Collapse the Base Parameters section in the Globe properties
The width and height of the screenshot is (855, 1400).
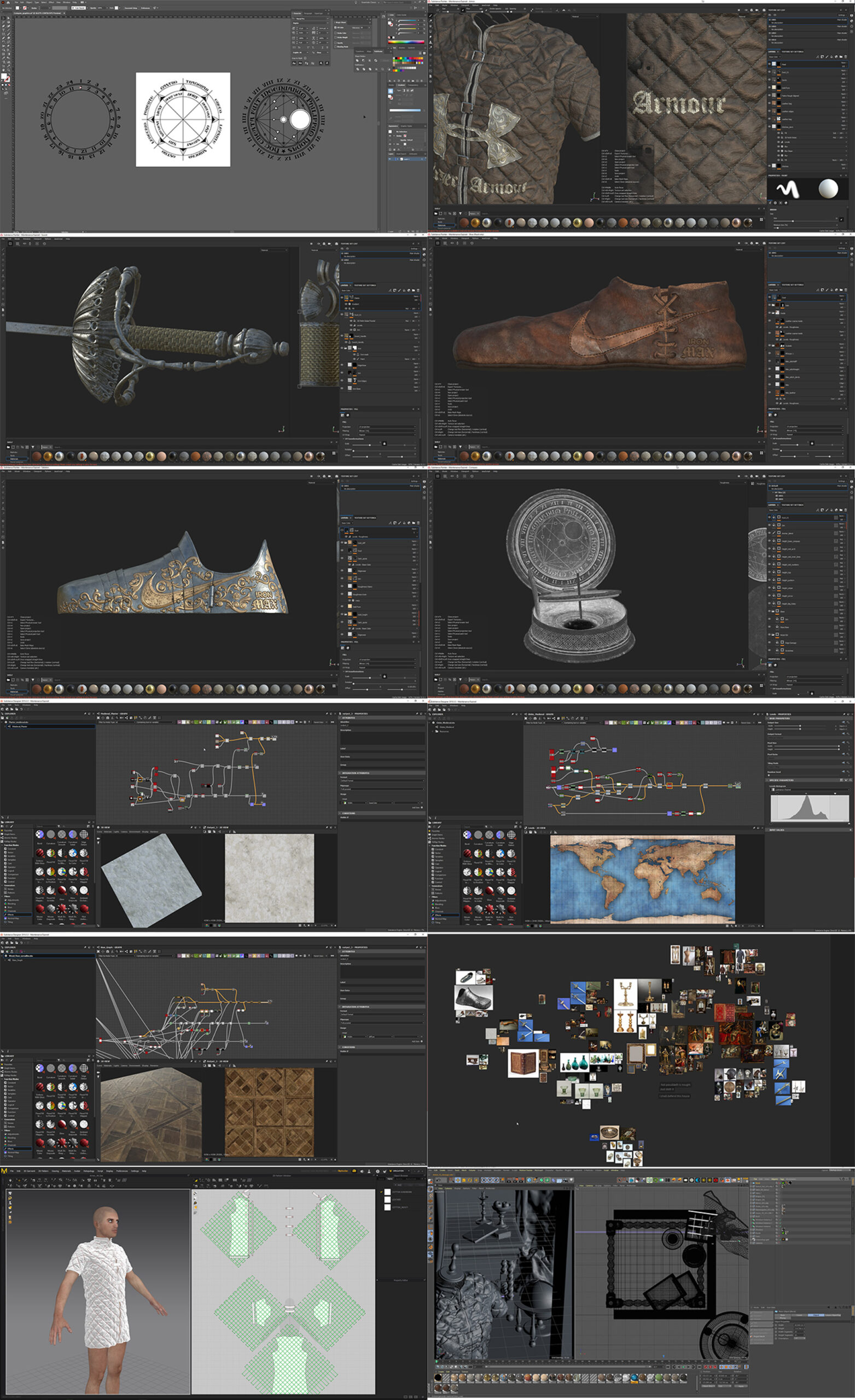(x=767, y=719)
